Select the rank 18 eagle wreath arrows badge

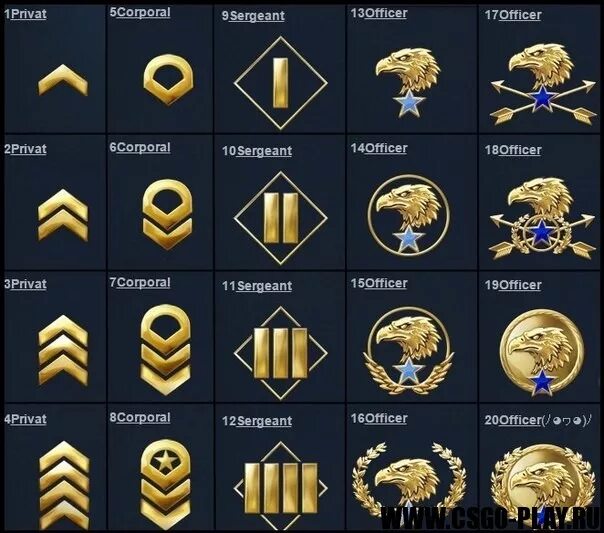click(x=542, y=218)
